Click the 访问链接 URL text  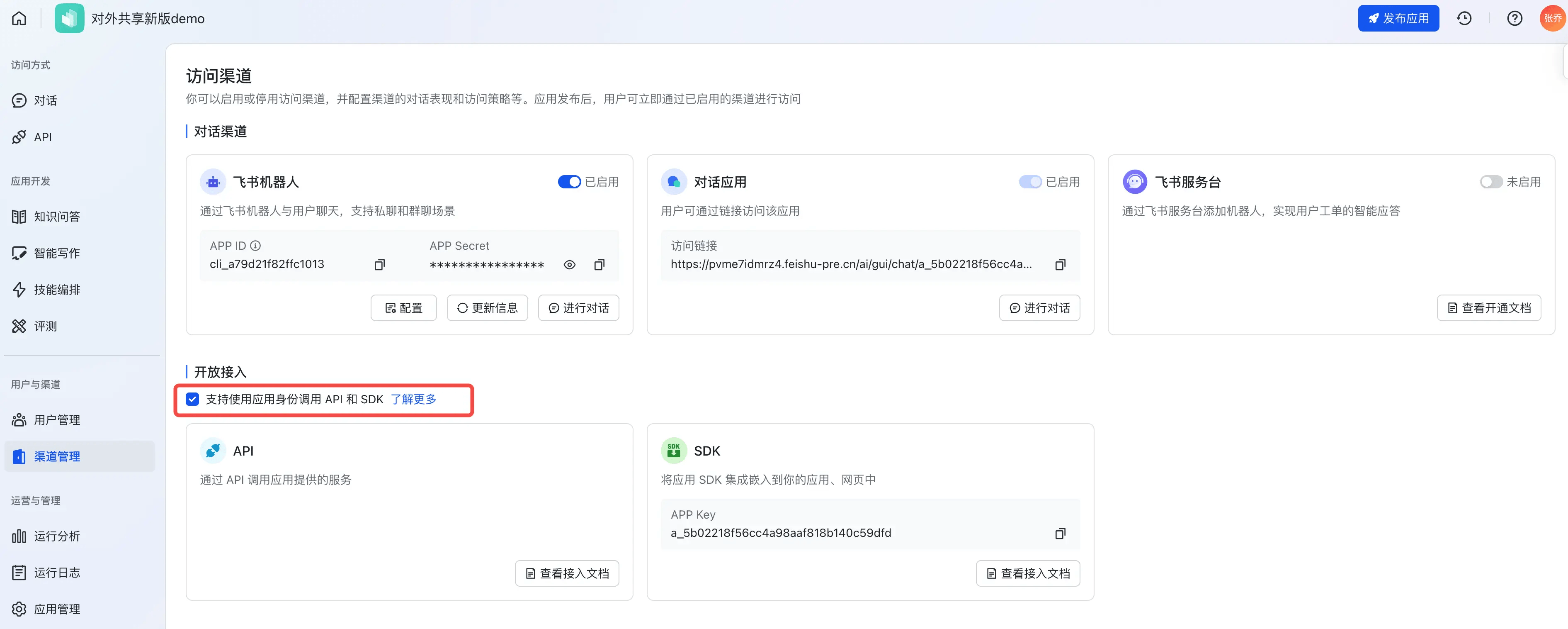[851, 264]
